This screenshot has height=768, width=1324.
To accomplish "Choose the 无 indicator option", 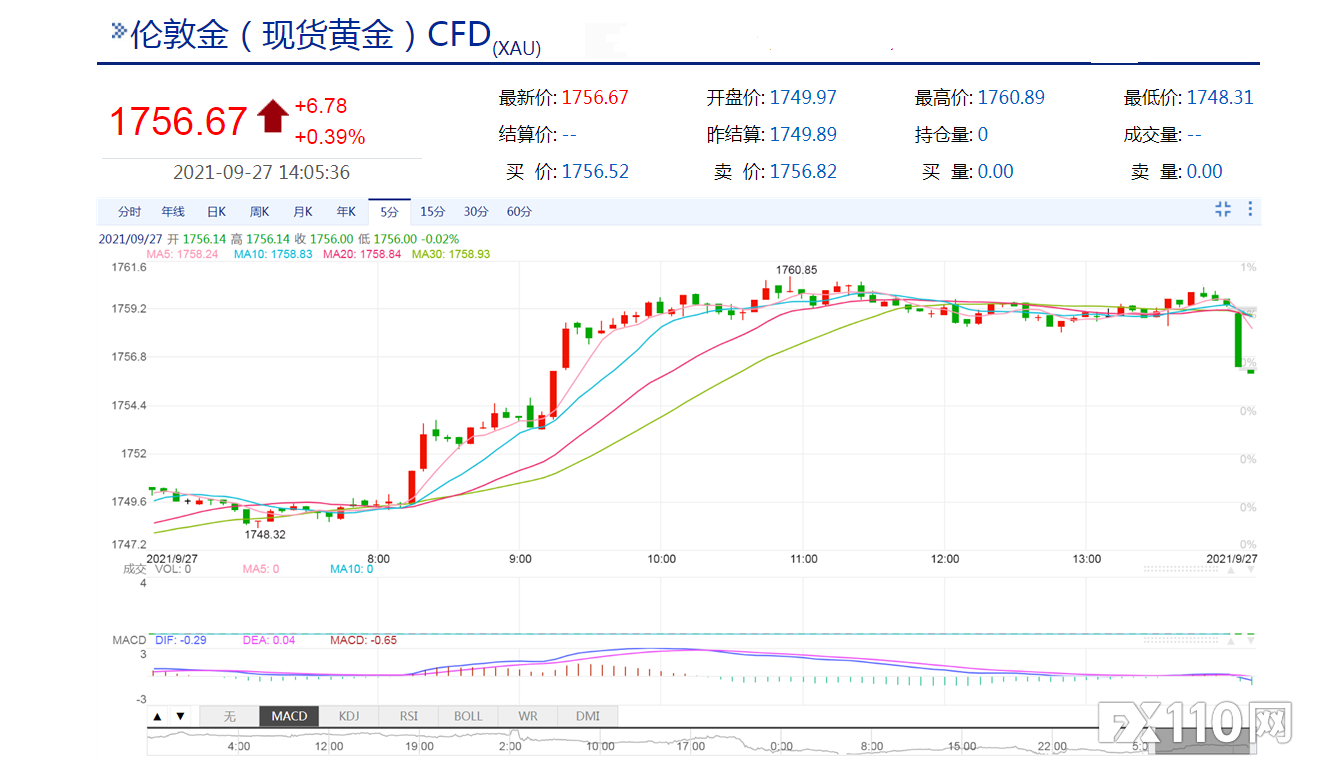I will pyautogui.click(x=229, y=716).
